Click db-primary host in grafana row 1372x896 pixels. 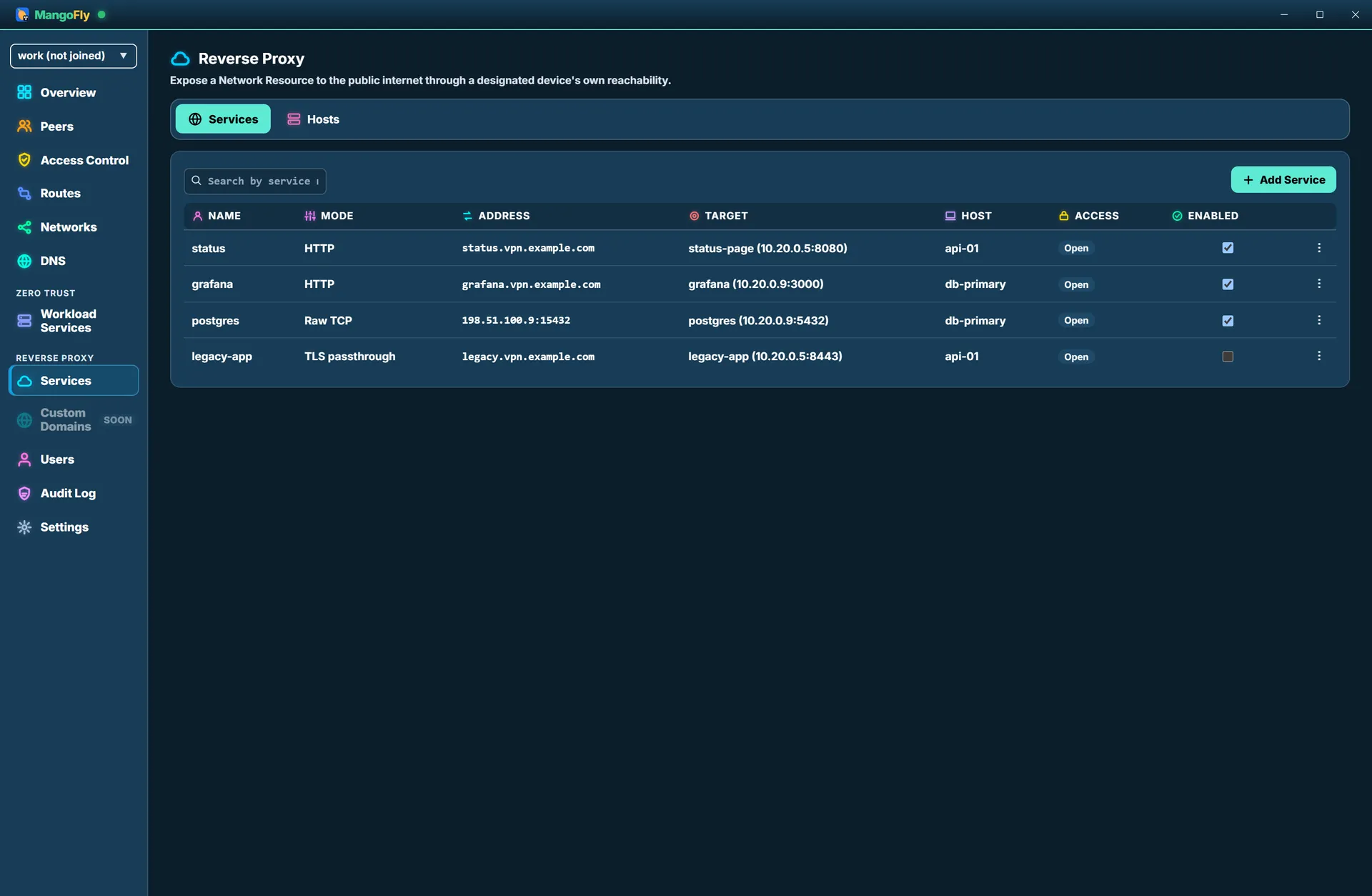coord(975,284)
